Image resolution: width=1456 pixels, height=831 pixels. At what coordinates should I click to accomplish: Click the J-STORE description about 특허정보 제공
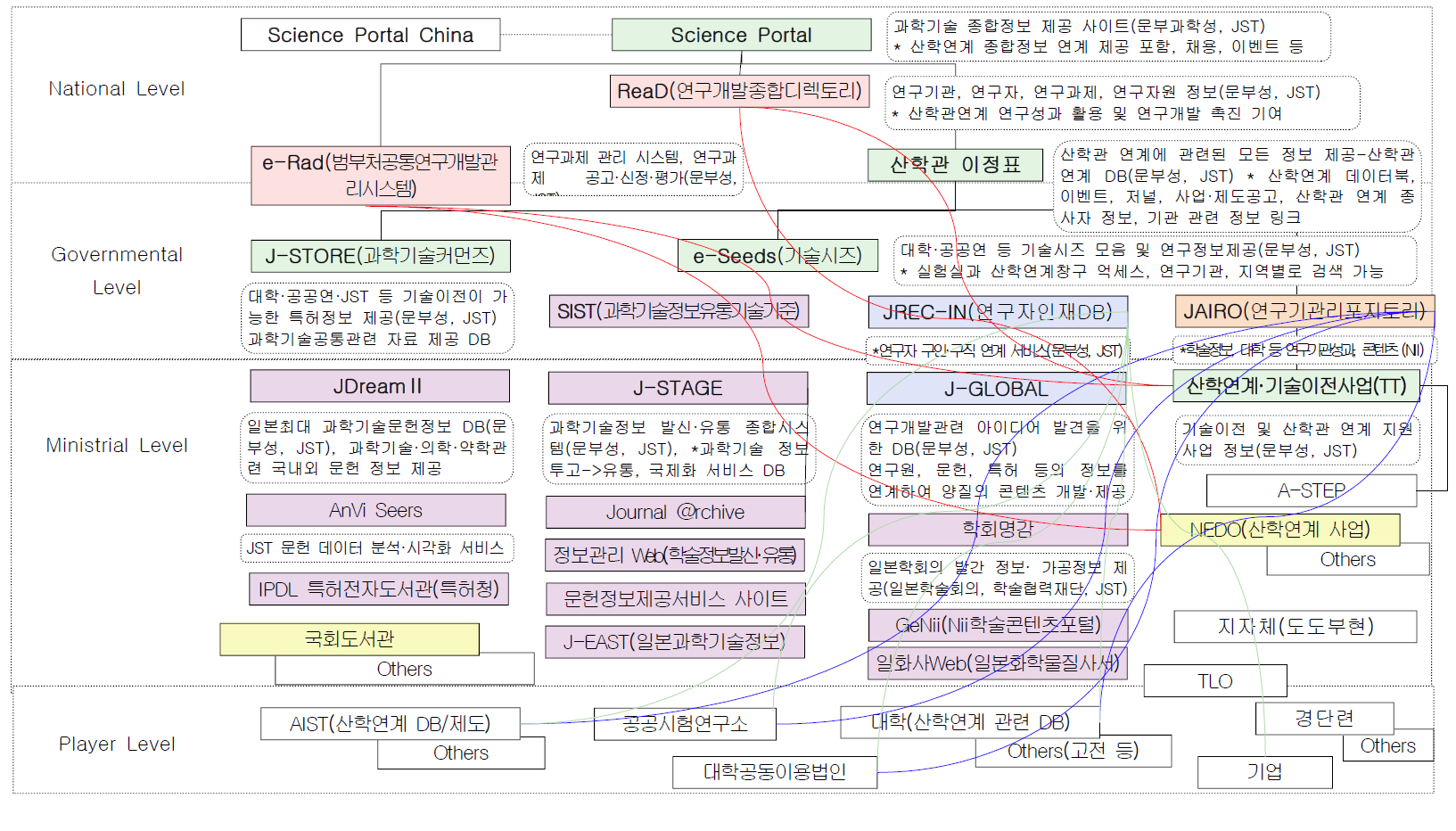point(377,317)
